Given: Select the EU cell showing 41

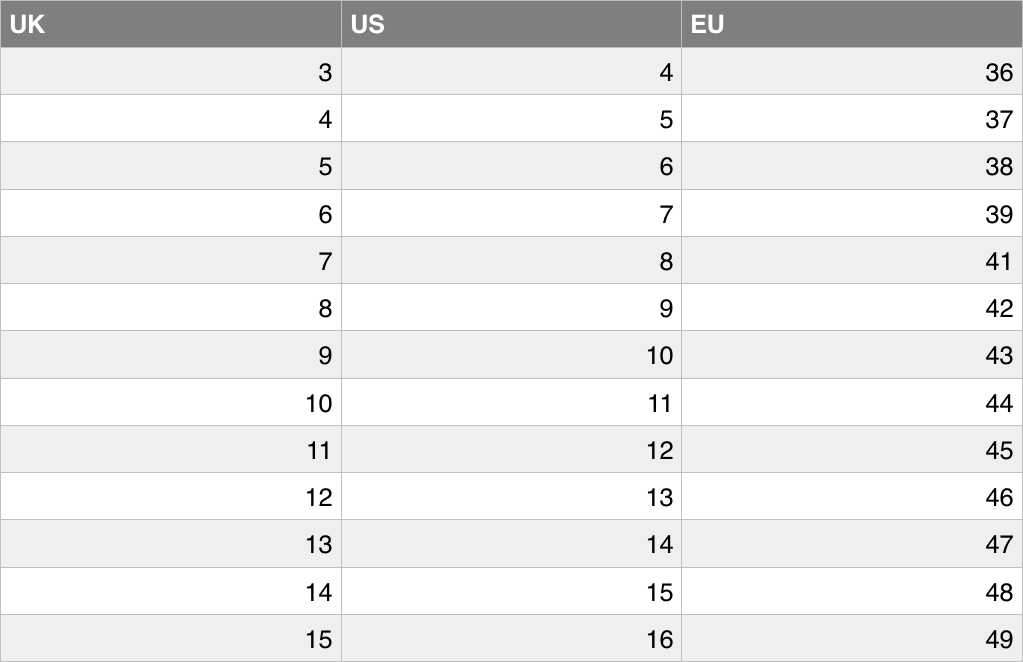Looking at the screenshot, I should 852,261.
